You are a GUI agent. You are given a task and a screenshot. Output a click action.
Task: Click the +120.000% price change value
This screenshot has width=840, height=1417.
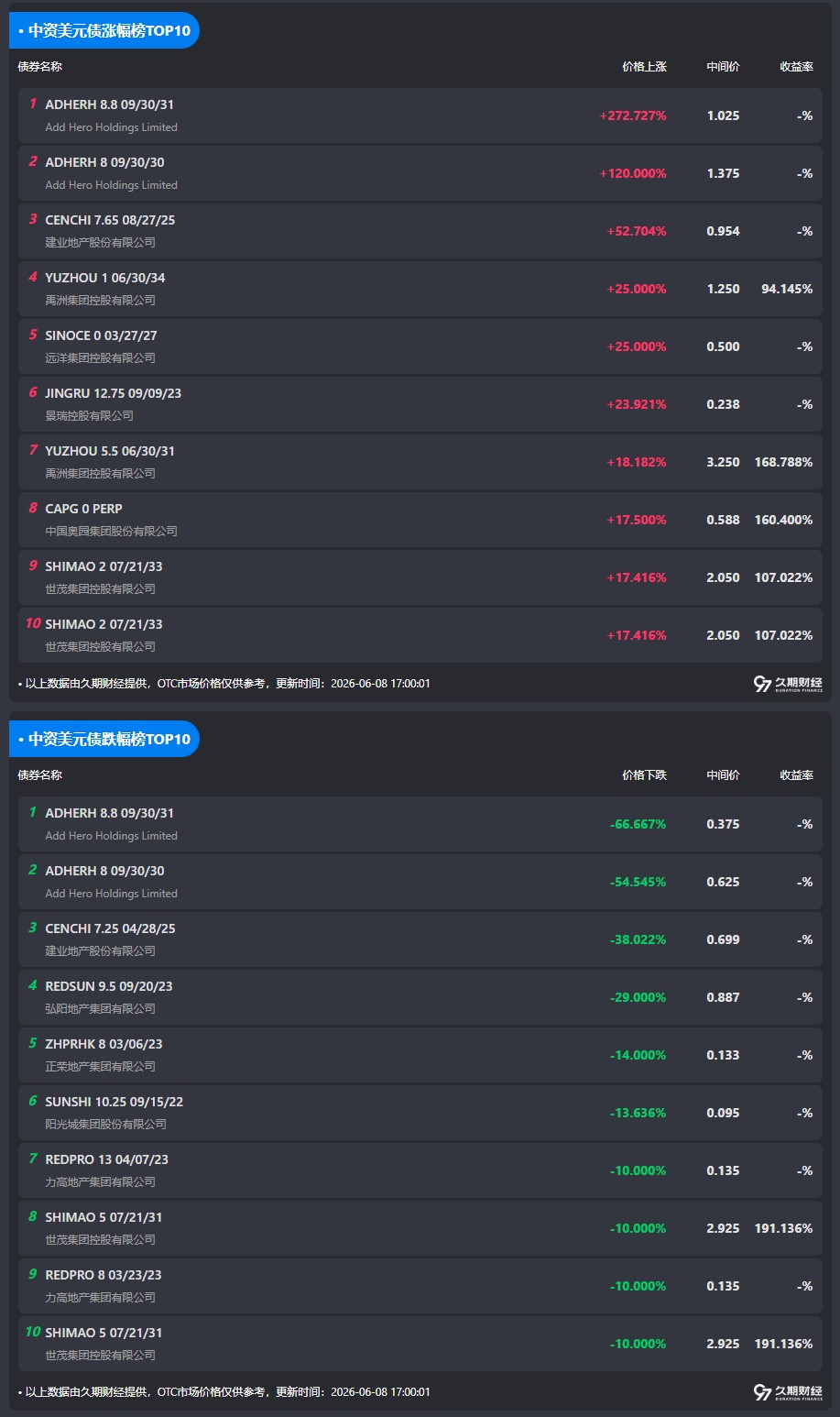coord(633,173)
